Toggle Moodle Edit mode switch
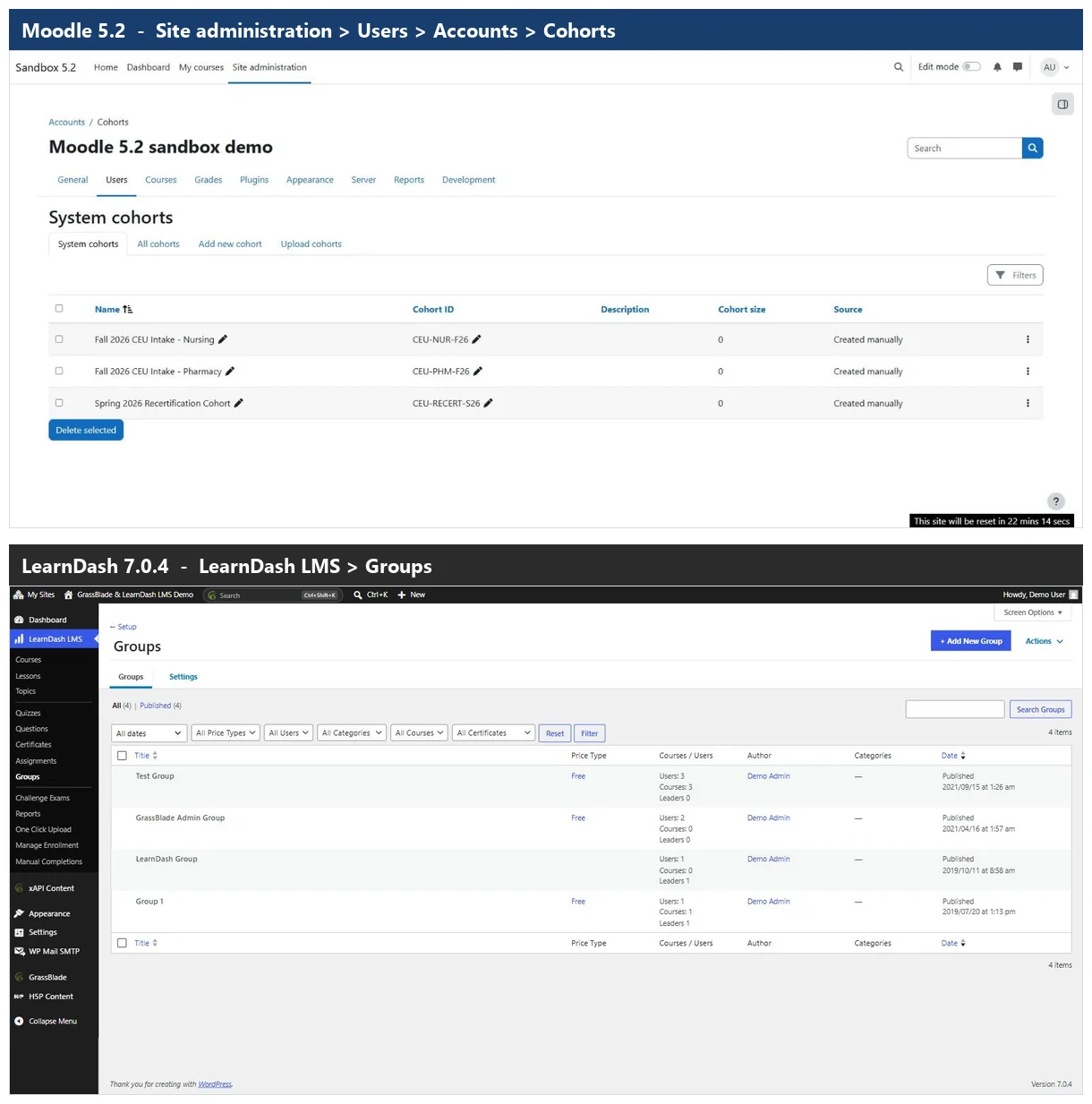 972,67
